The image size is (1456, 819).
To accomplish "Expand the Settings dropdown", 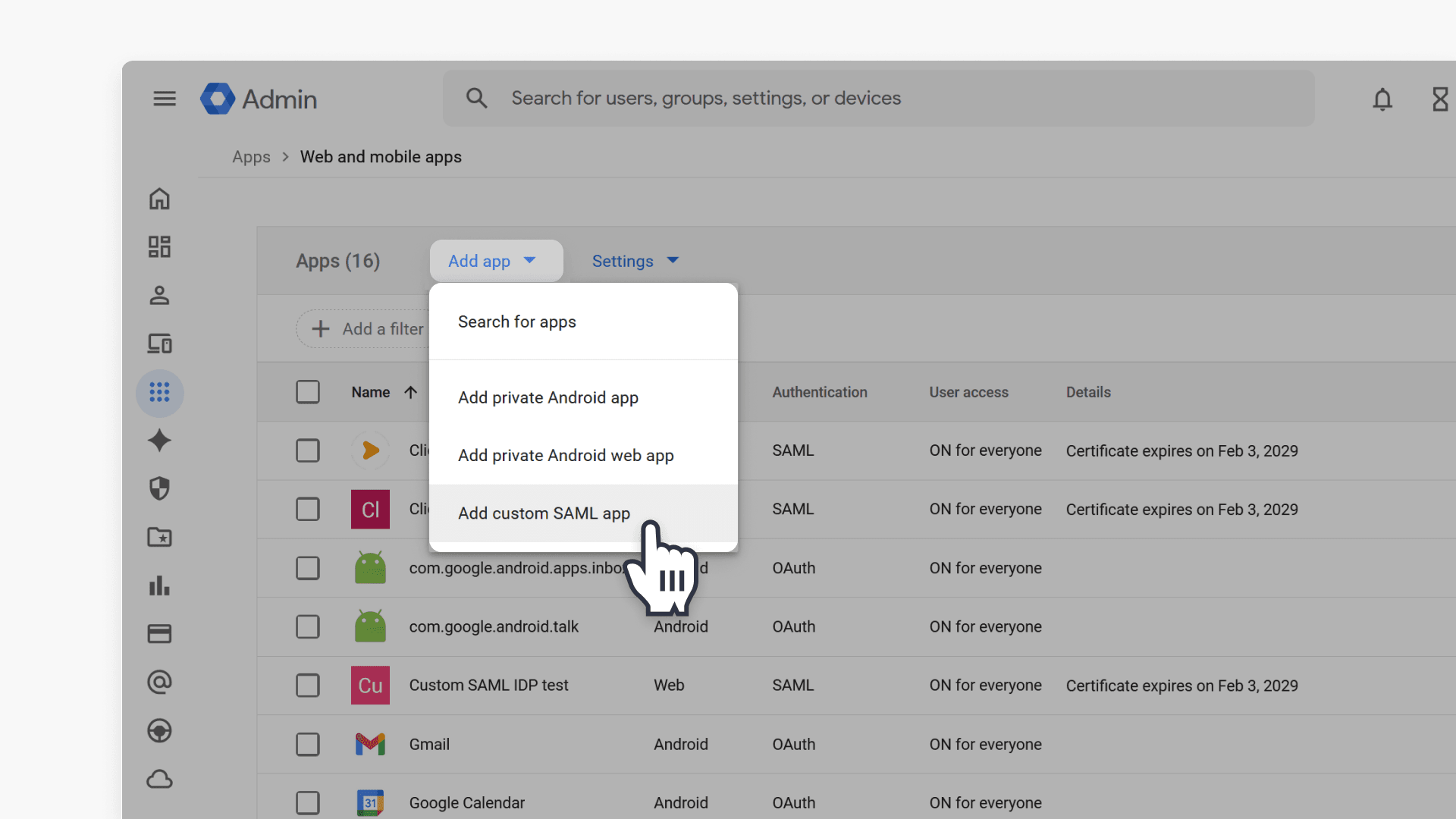I will pos(635,261).
